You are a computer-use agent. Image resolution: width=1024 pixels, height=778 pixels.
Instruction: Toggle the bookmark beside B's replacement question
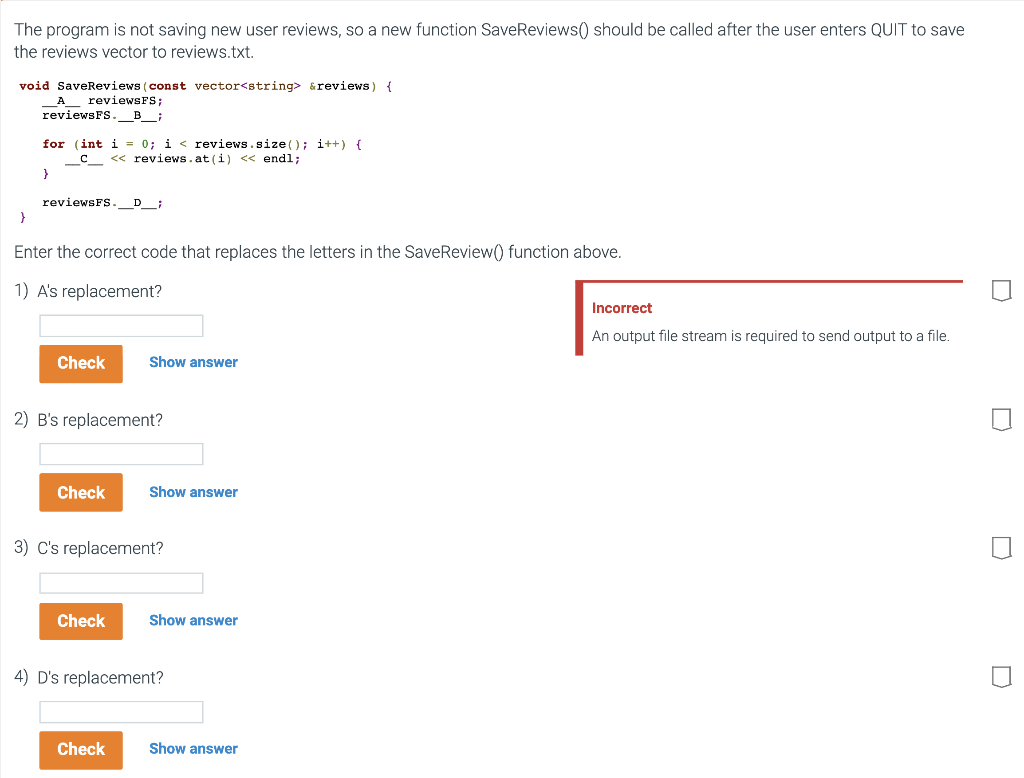pyautogui.click(x=1001, y=419)
